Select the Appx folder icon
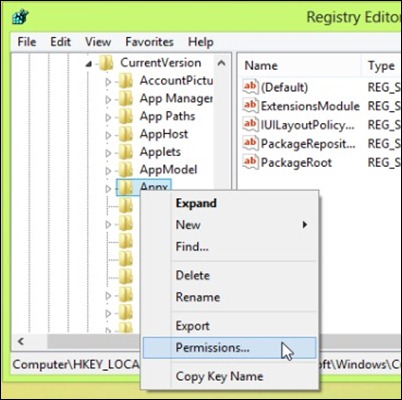402x400 pixels. (126, 188)
